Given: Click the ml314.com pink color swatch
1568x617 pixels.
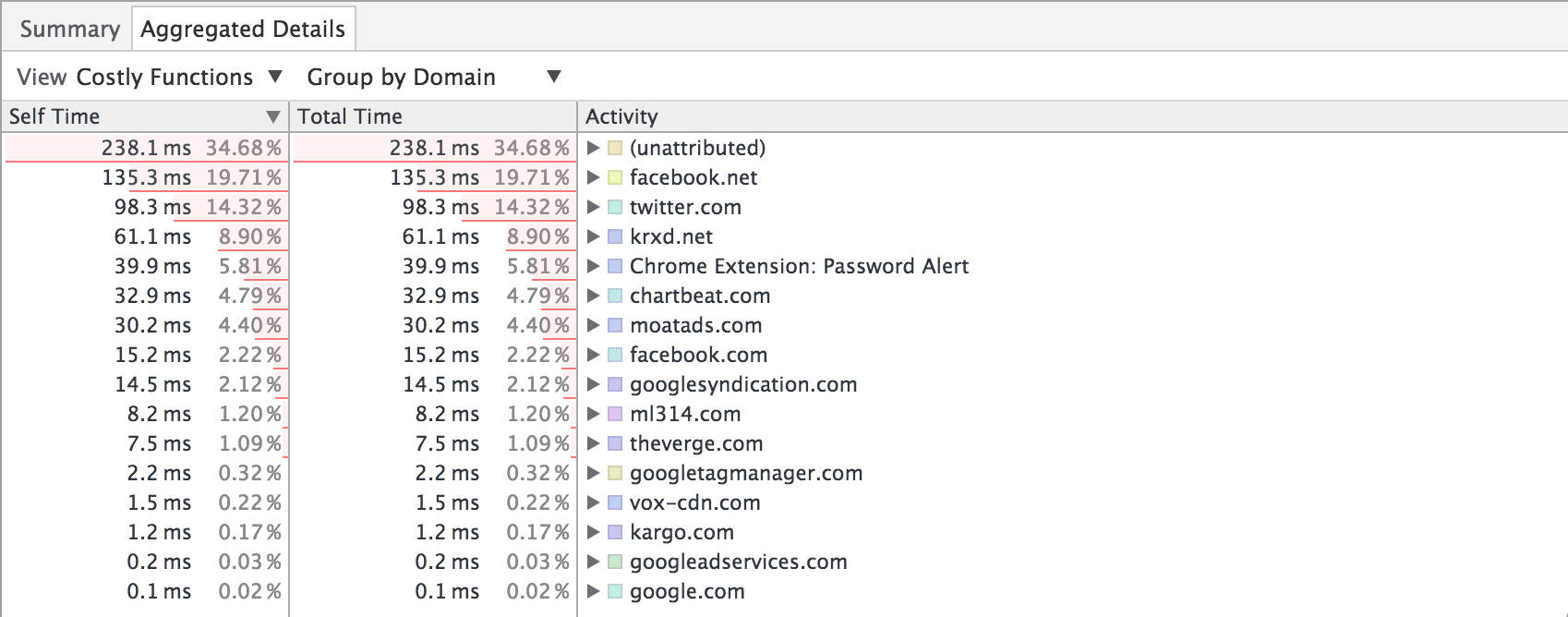Looking at the screenshot, I should point(615,415).
